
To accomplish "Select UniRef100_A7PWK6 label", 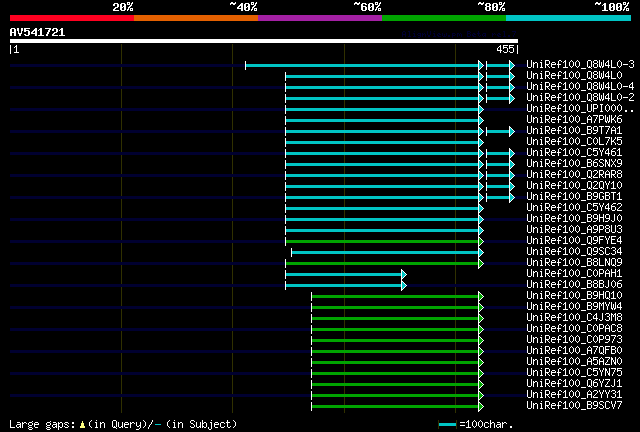I will [x=574, y=120].
